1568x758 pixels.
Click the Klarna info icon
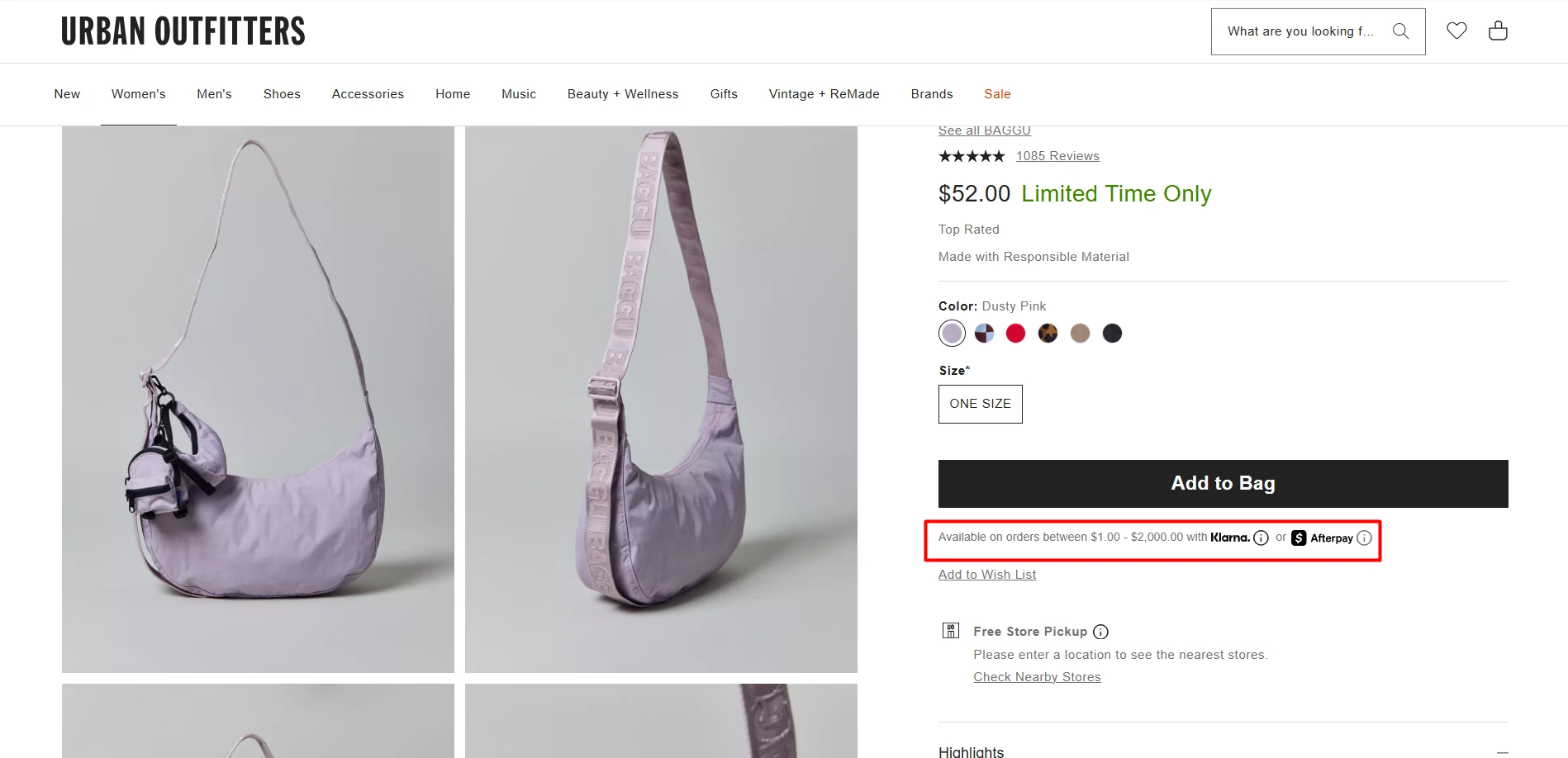1261,538
